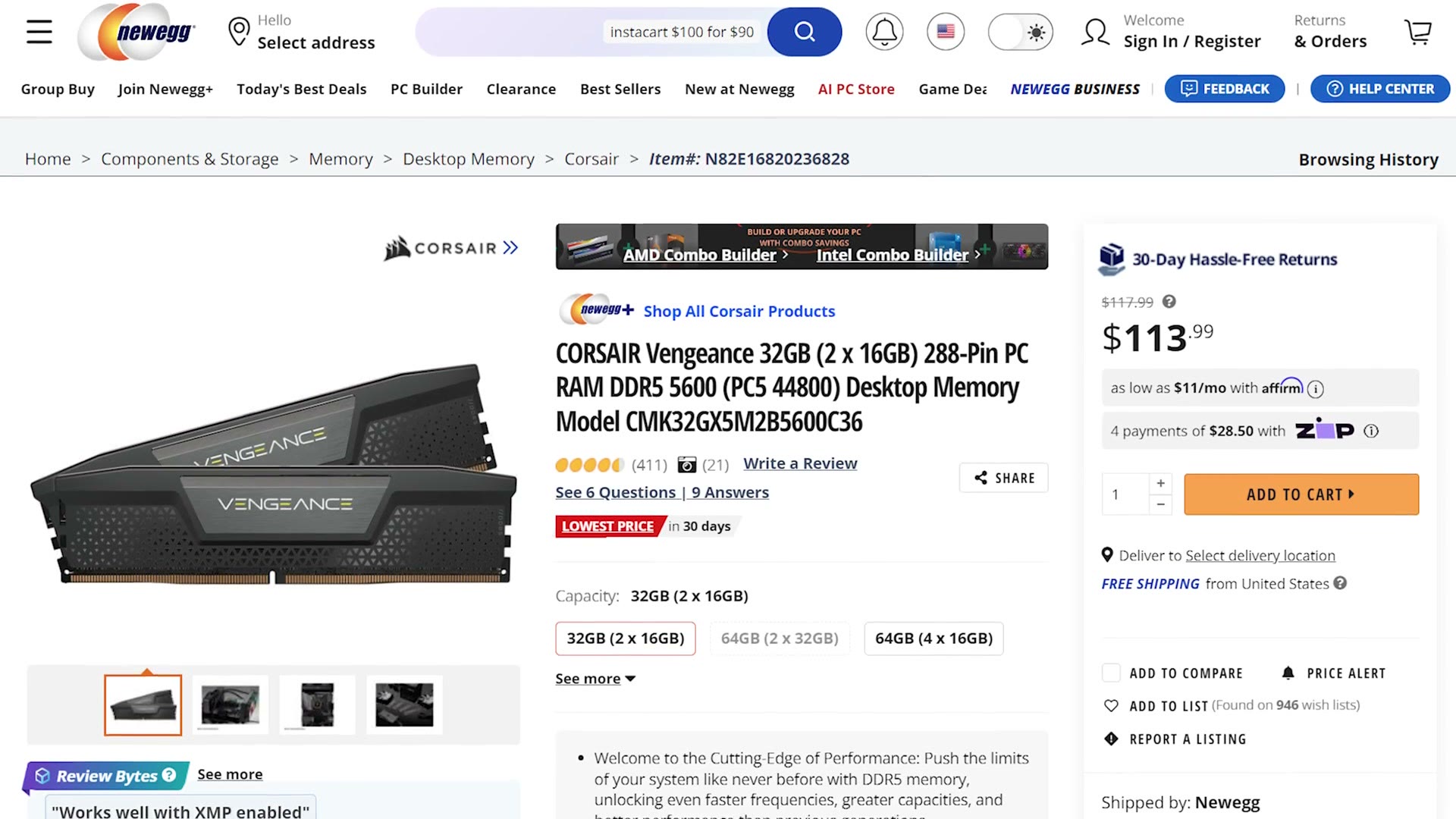Click the free shipping help icon

1340,583
